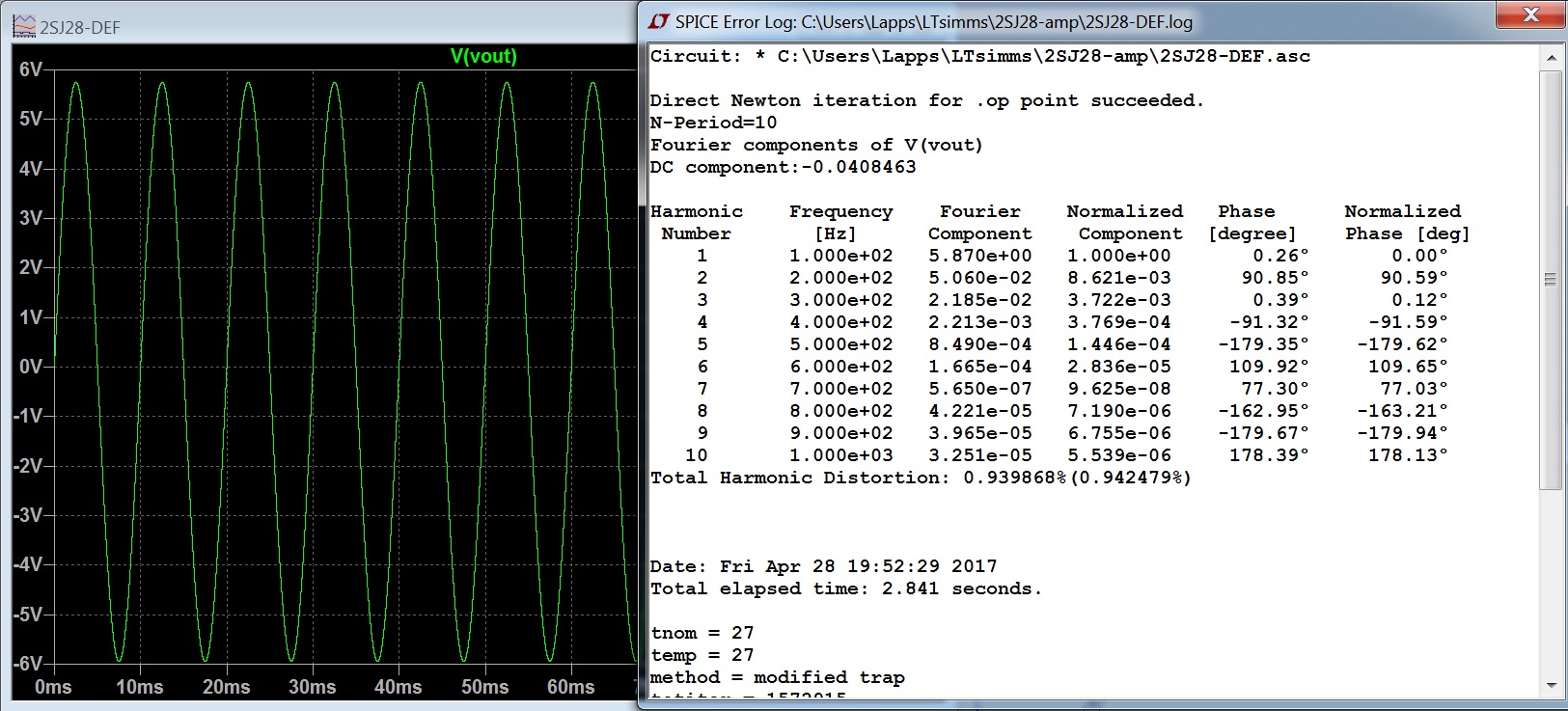Click the waveform icon in the 2SJ28-DEF title bar
This screenshot has height=711, width=1568.
(23, 27)
